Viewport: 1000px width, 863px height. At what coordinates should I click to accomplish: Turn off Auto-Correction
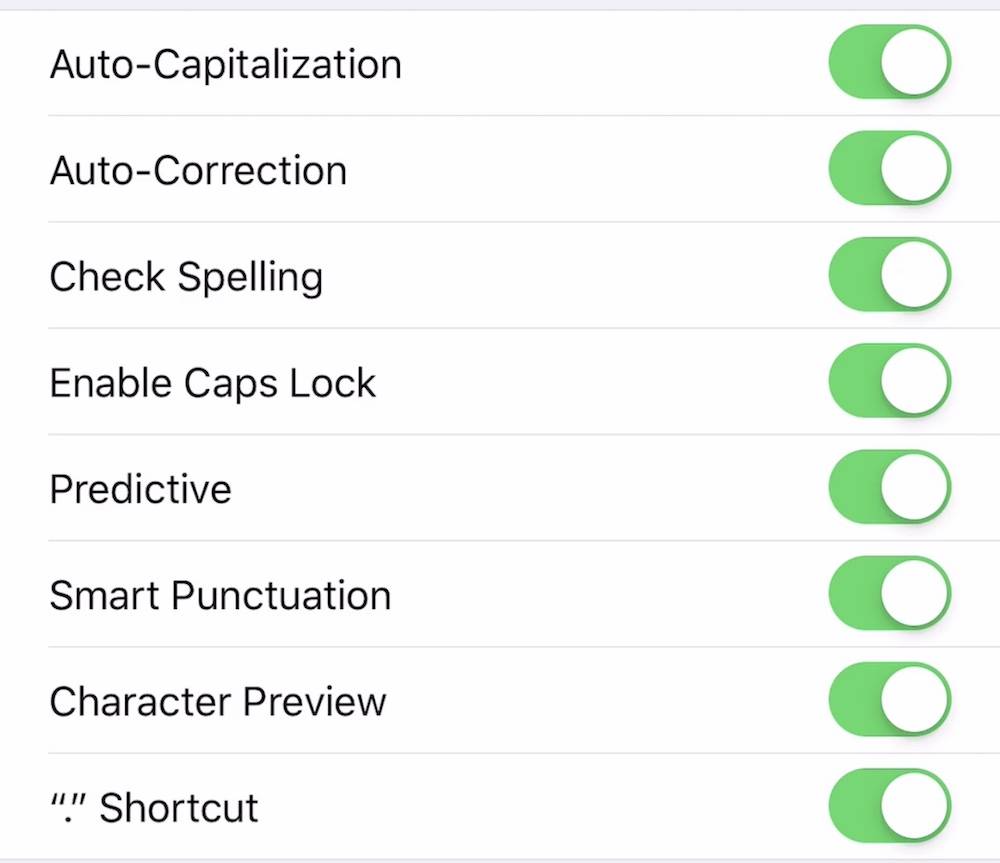pos(889,168)
